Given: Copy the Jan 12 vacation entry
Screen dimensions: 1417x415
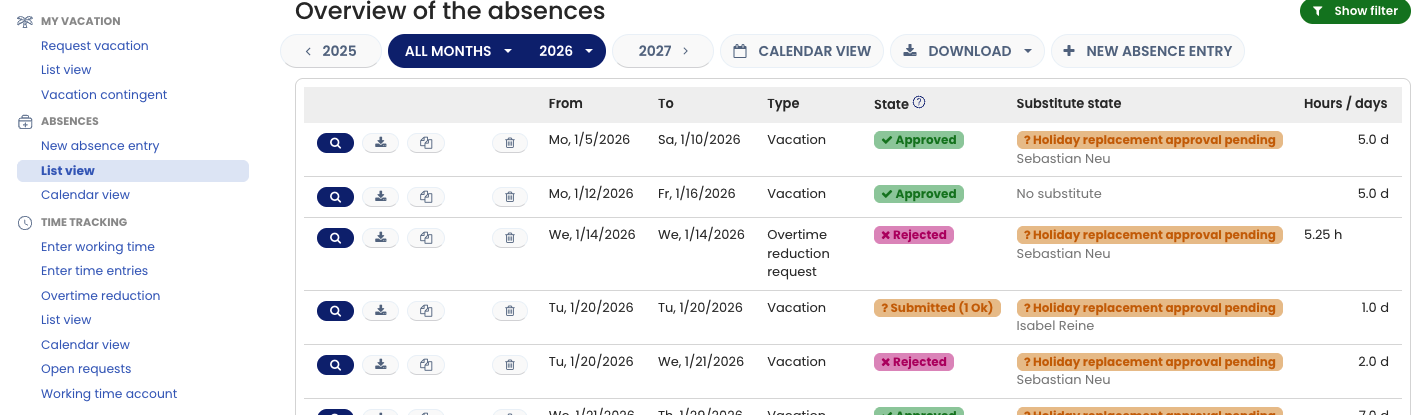Looking at the screenshot, I should coord(426,197).
